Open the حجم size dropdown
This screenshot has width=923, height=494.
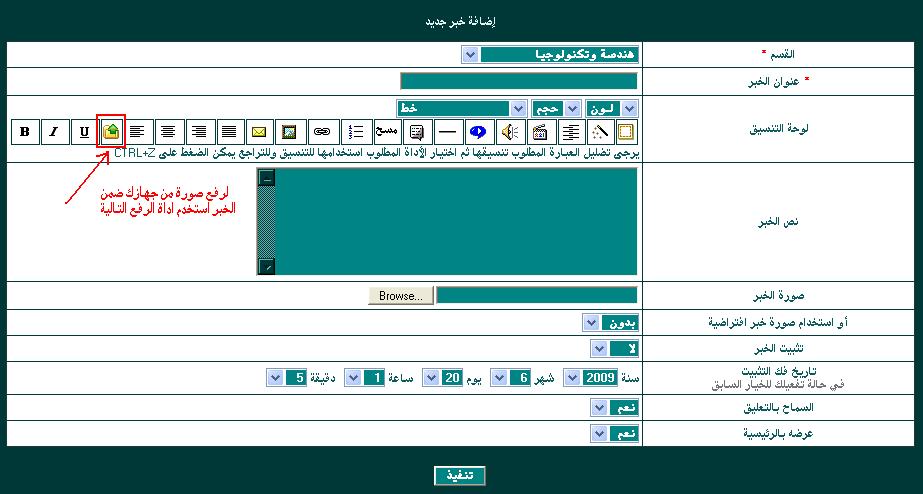572,108
